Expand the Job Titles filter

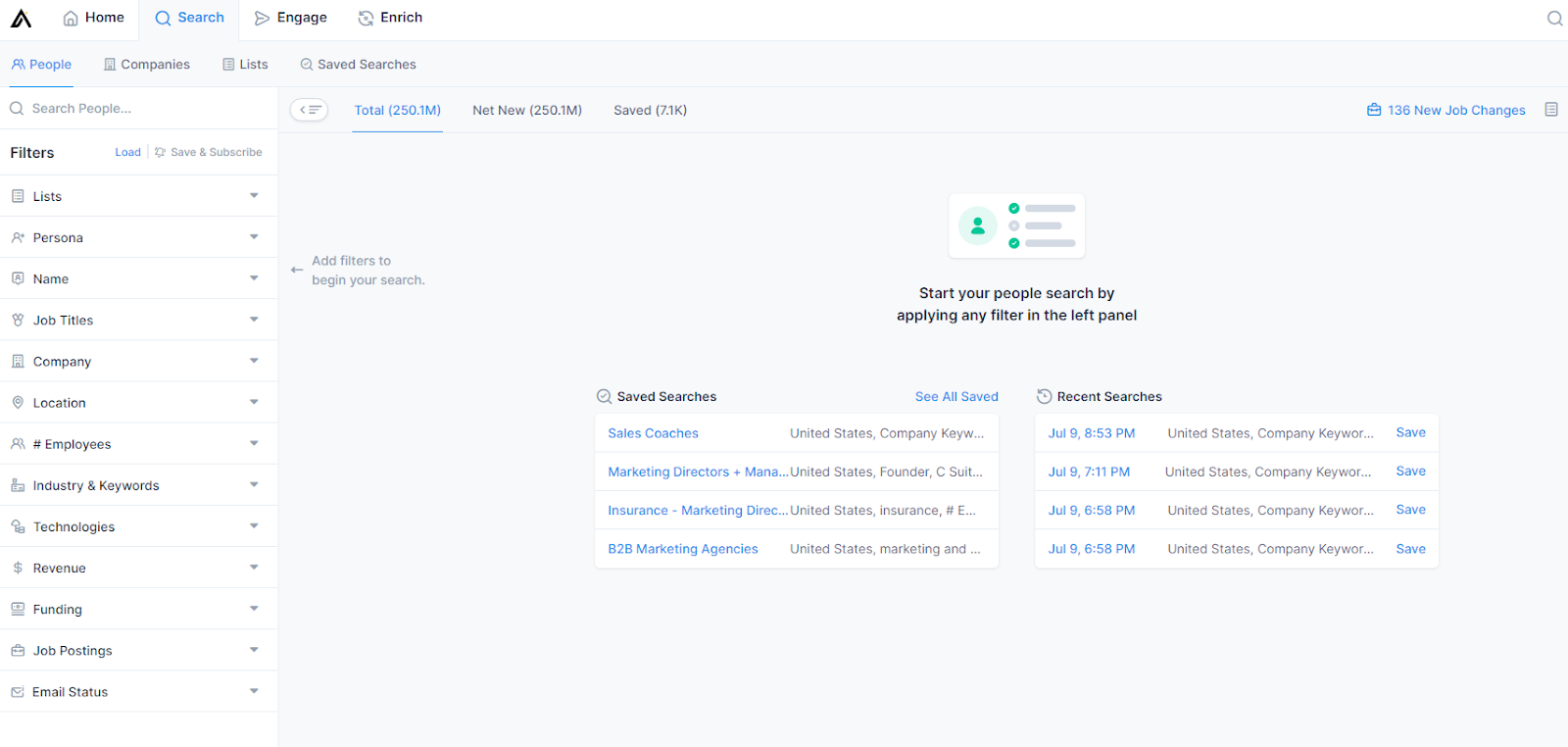click(254, 320)
